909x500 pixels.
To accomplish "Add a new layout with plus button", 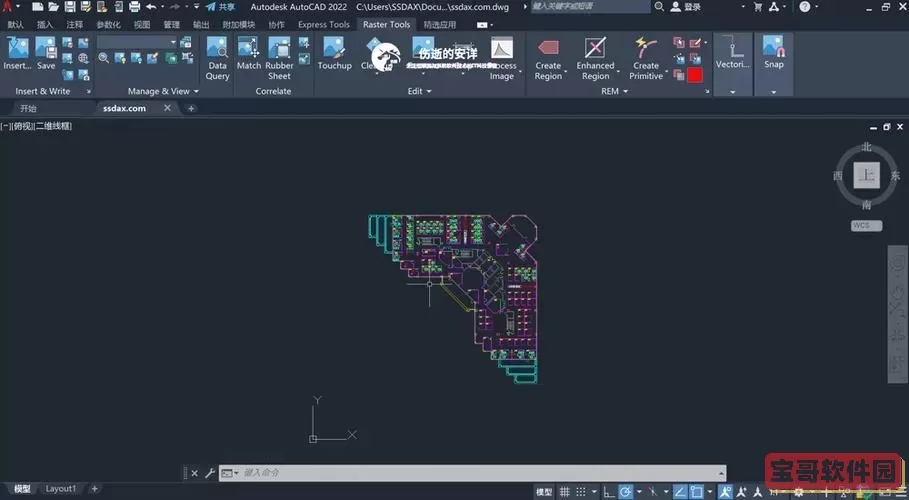I will pos(94,489).
